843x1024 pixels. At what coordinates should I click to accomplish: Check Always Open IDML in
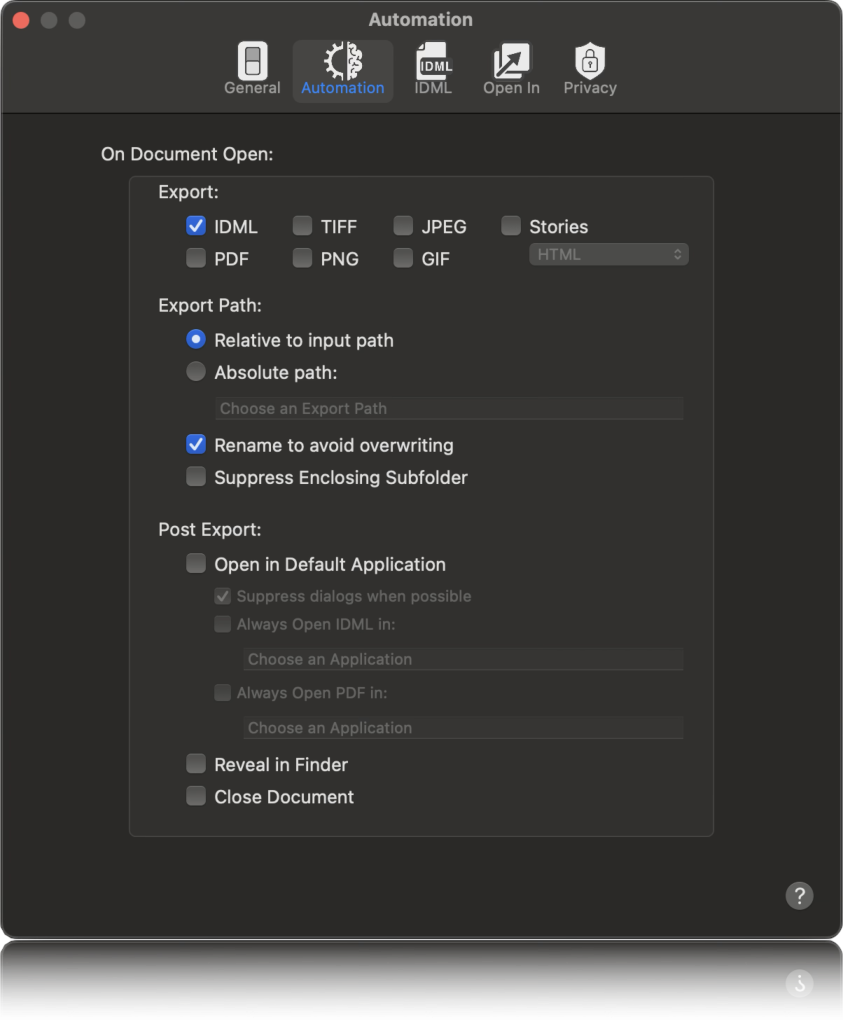point(223,624)
